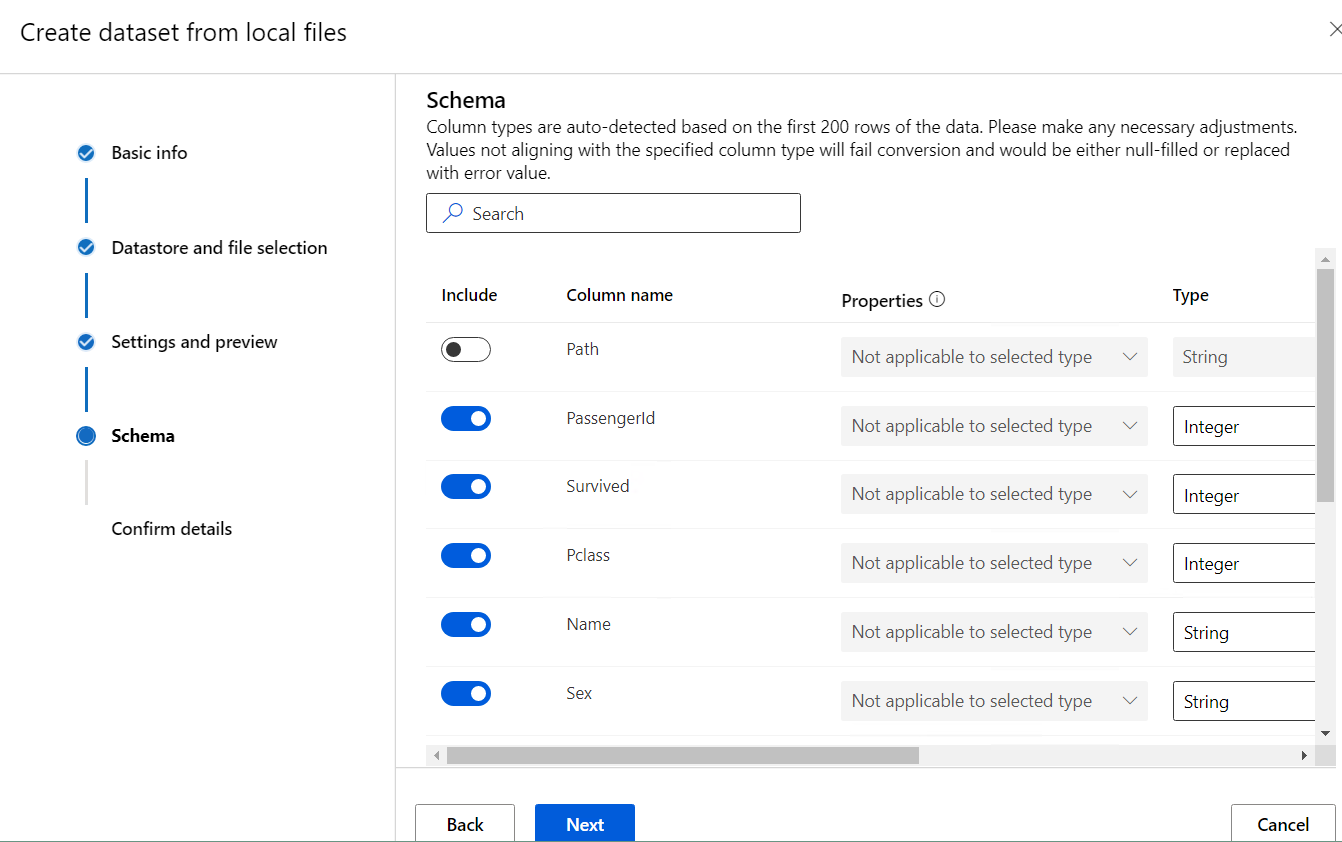This screenshot has height=842, width=1342.
Task: Click the horizontal scrollbar thumb
Action: pyautogui.click(x=682, y=756)
